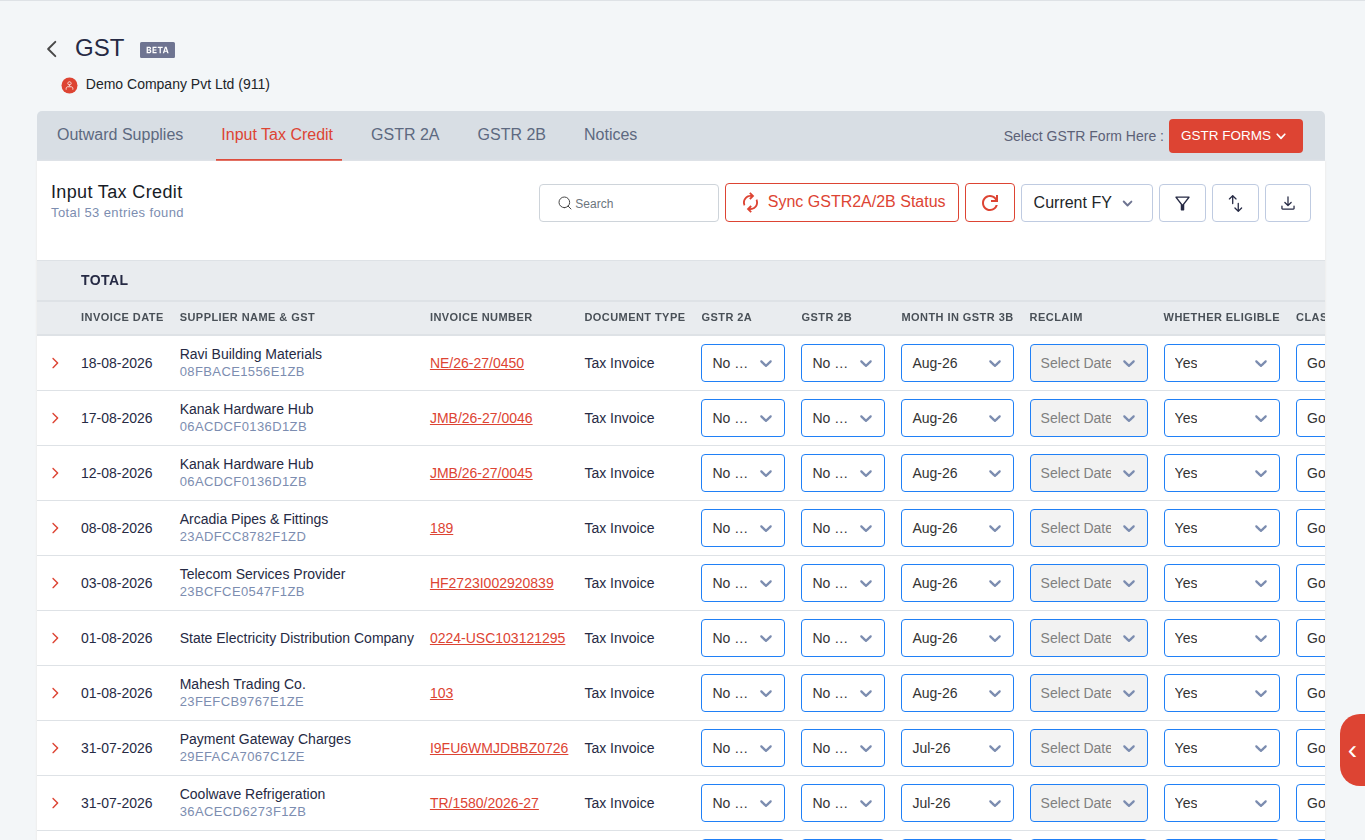Expand the Telecom Services Provider row
This screenshot has width=1365, height=840.
pyautogui.click(x=55, y=583)
